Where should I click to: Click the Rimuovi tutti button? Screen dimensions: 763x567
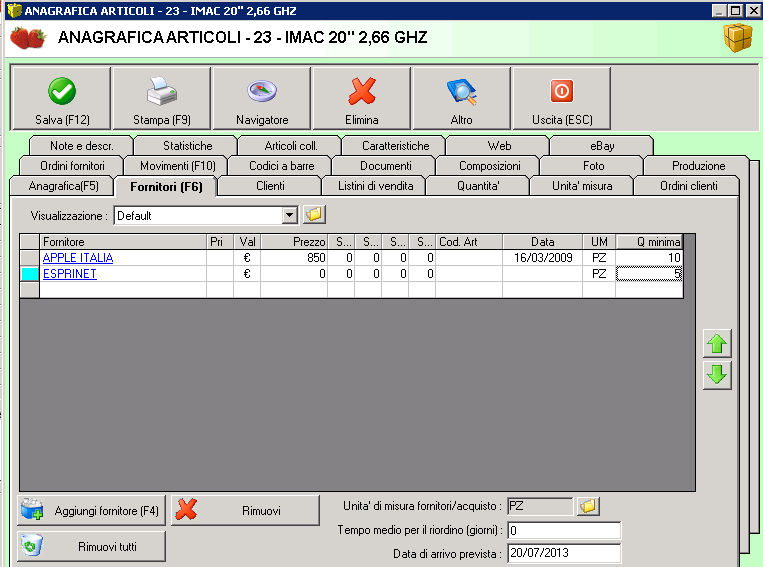pos(91,546)
